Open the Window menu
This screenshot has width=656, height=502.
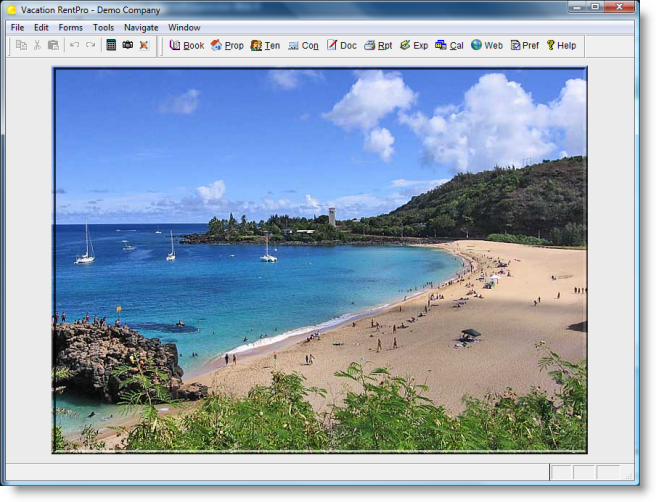click(184, 28)
